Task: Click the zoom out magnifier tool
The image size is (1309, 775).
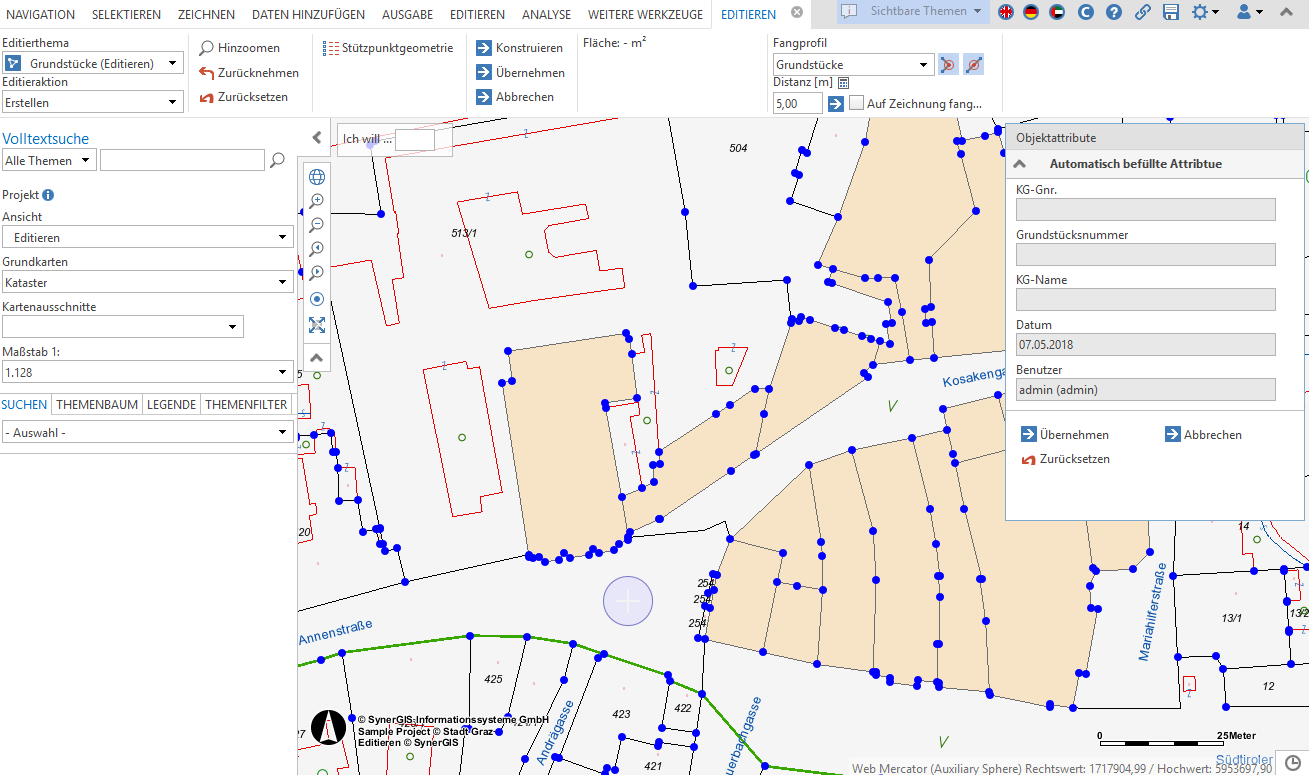Action: pos(317,225)
